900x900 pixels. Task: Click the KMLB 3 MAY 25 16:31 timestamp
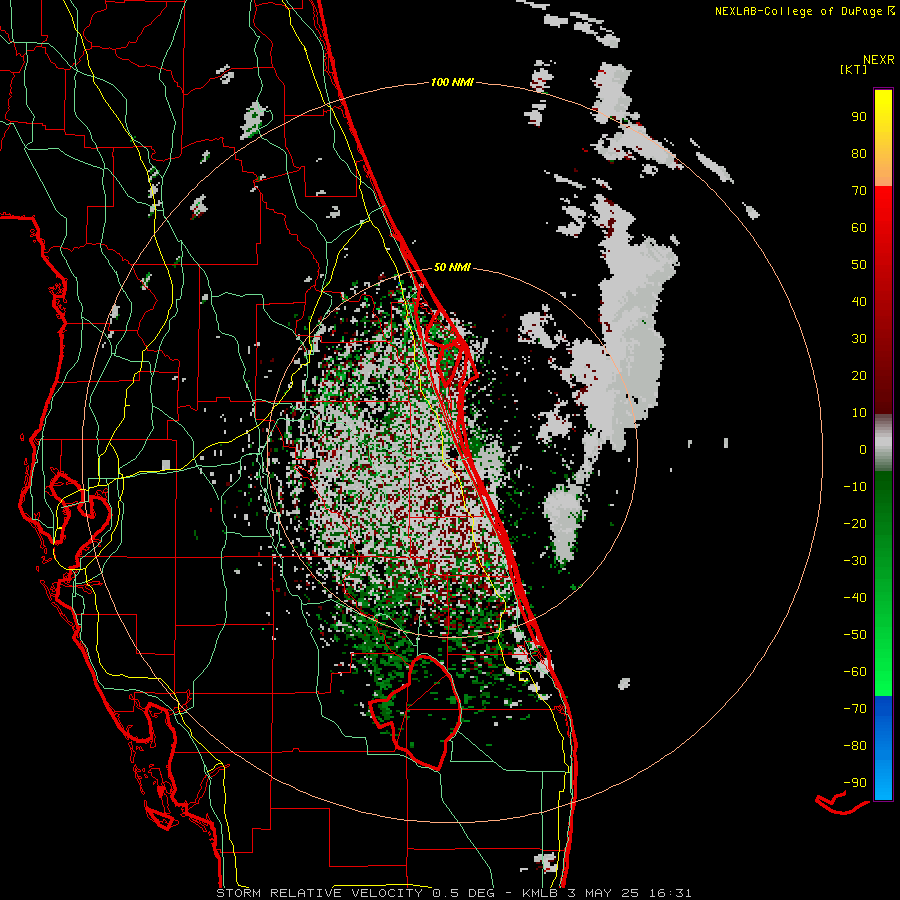[x=607, y=893]
